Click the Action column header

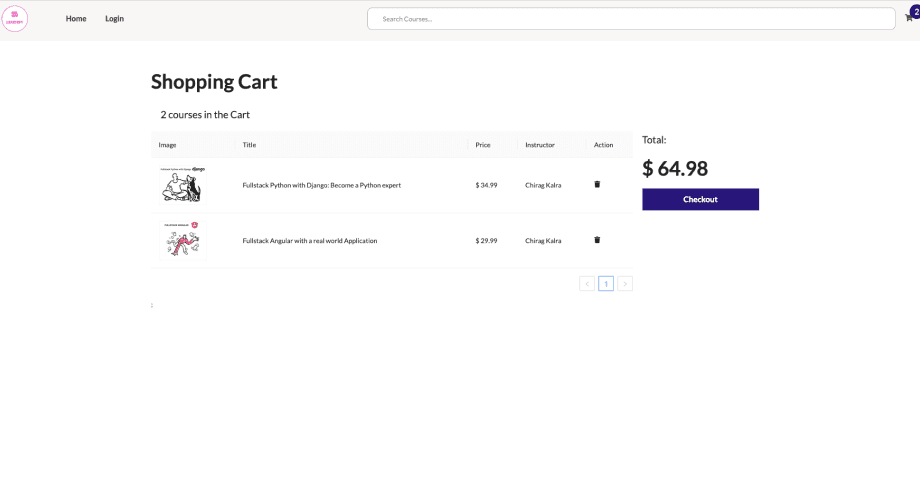point(603,145)
